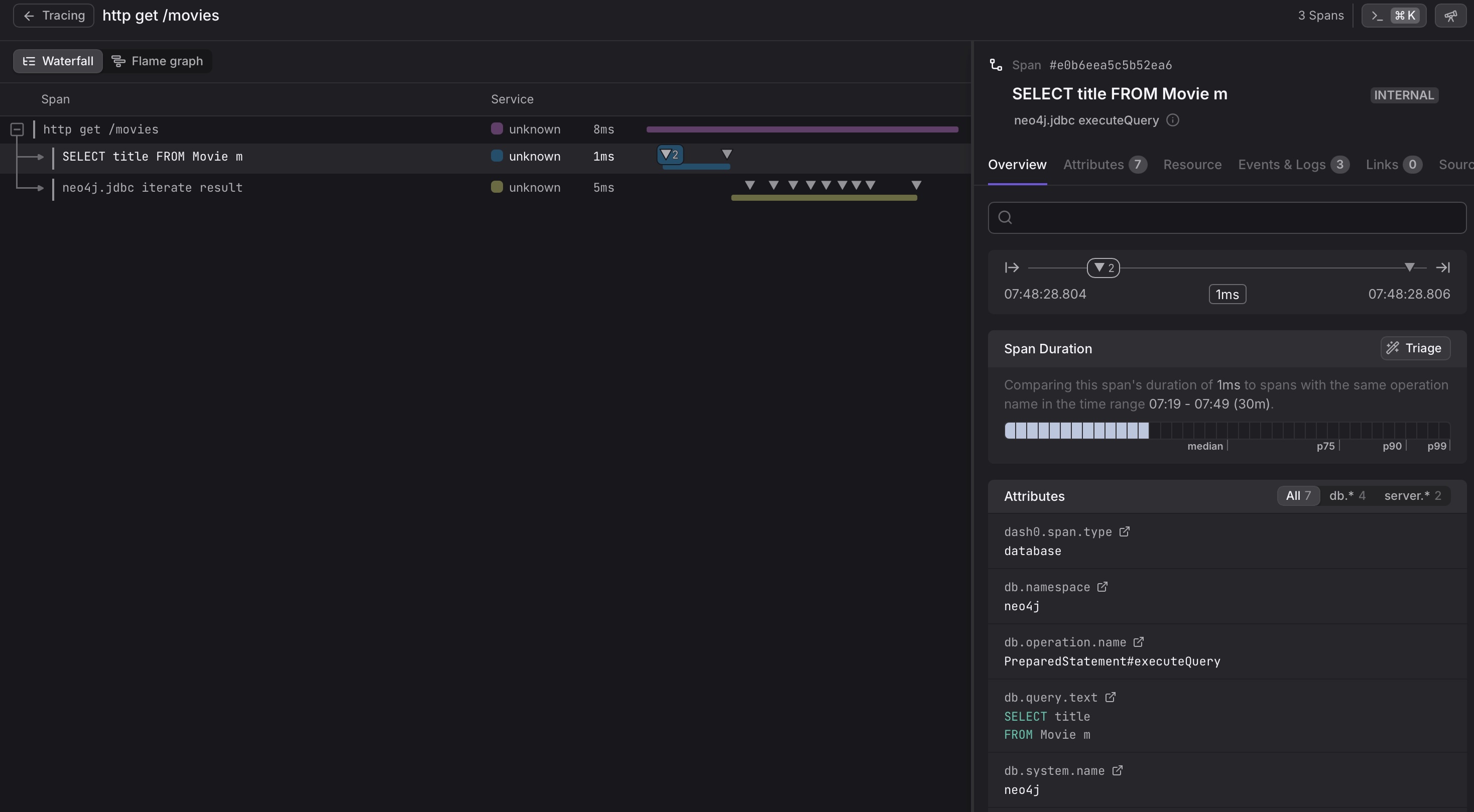The image size is (1474, 812).
Task: Open the Events & Logs tab
Action: (1282, 165)
